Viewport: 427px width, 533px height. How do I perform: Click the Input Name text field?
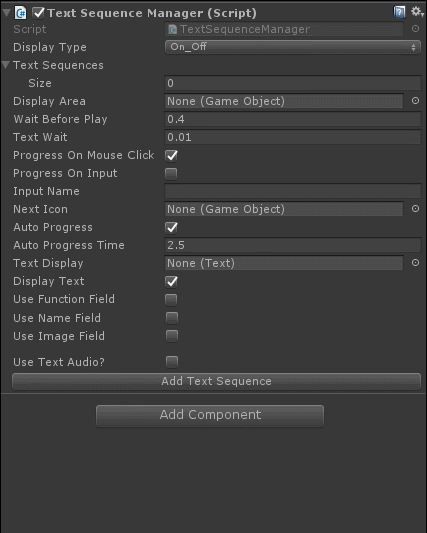293,191
